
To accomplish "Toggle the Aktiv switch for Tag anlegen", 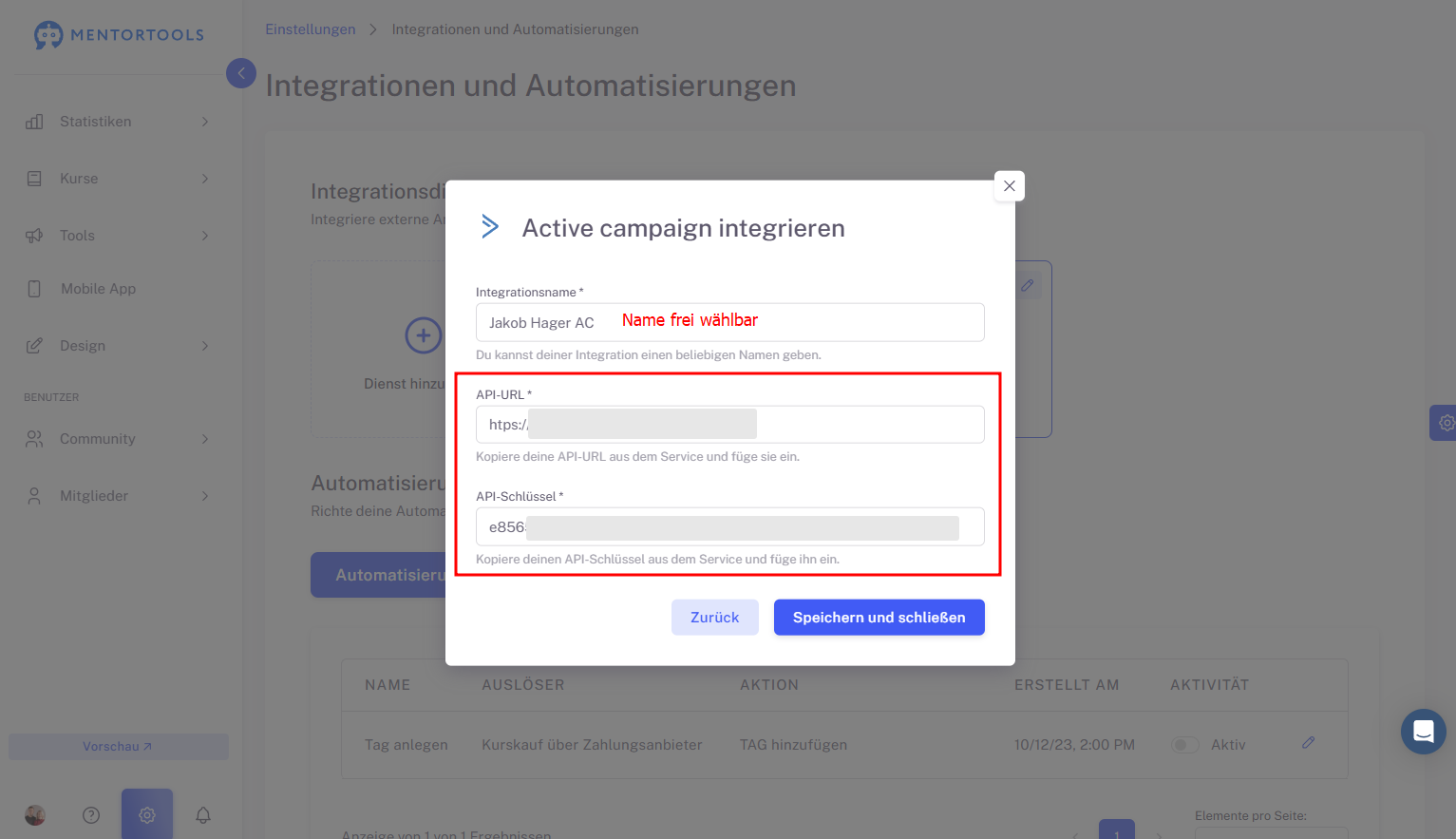I will 1185,745.
